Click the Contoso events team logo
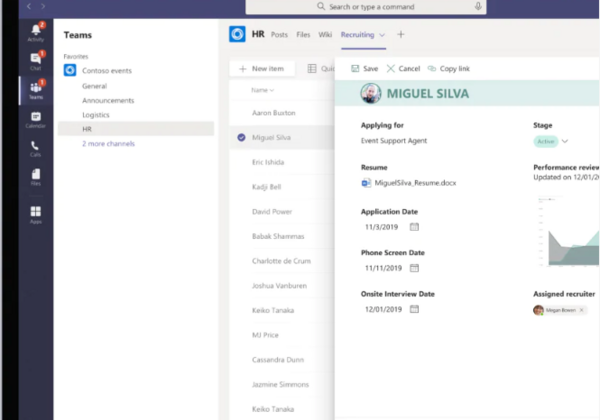The image size is (600, 420). point(70,70)
